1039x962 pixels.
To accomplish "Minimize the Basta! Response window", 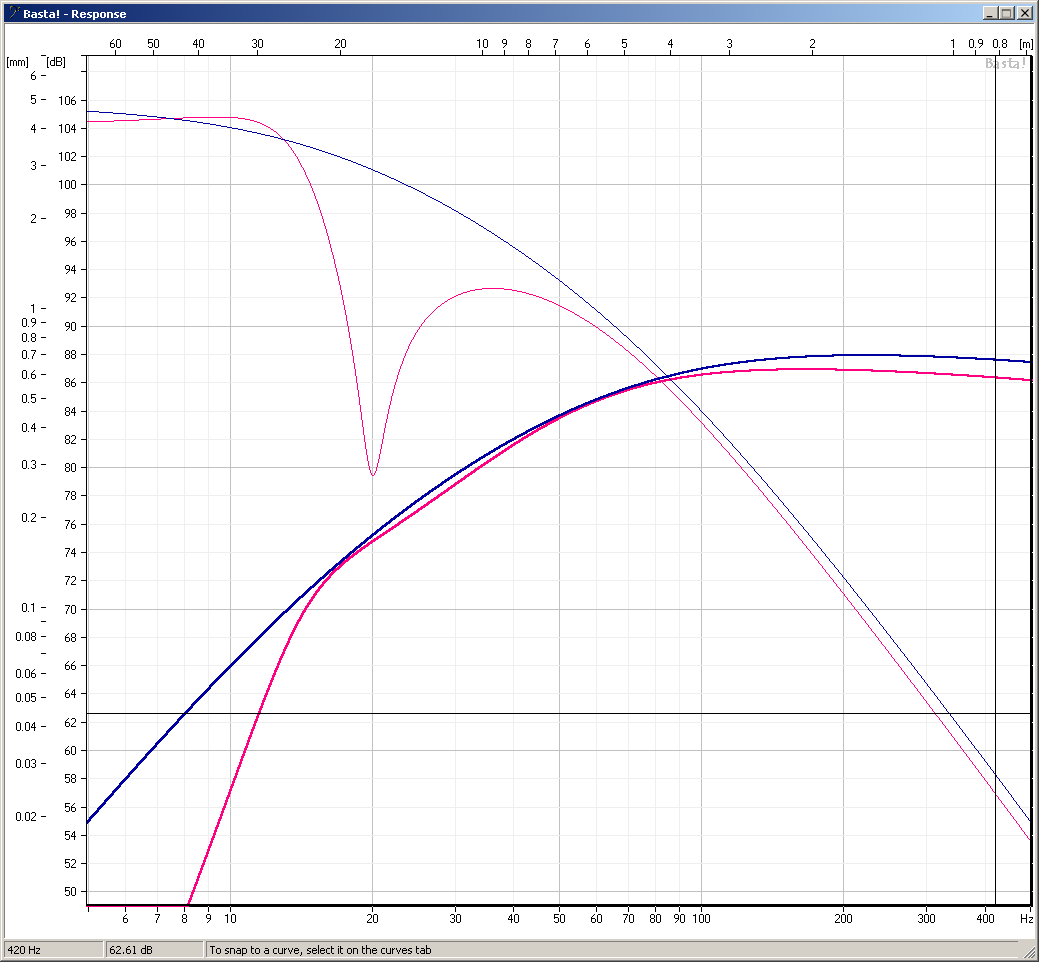I will 990,14.
